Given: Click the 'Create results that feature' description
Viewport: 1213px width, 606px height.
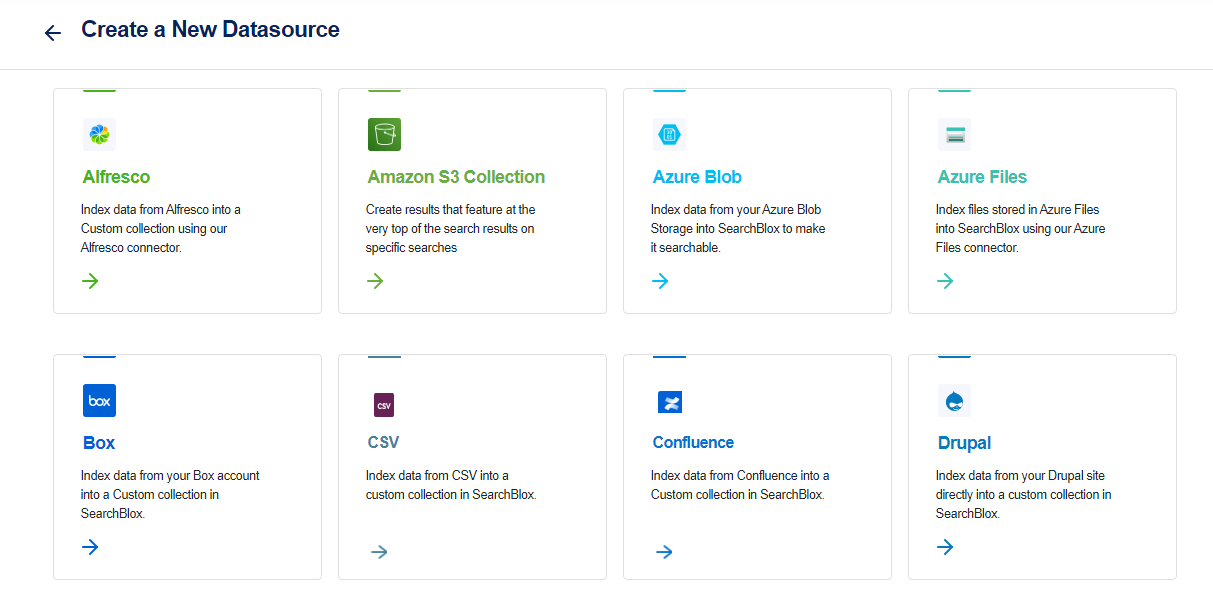Looking at the screenshot, I should click(451, 229).
